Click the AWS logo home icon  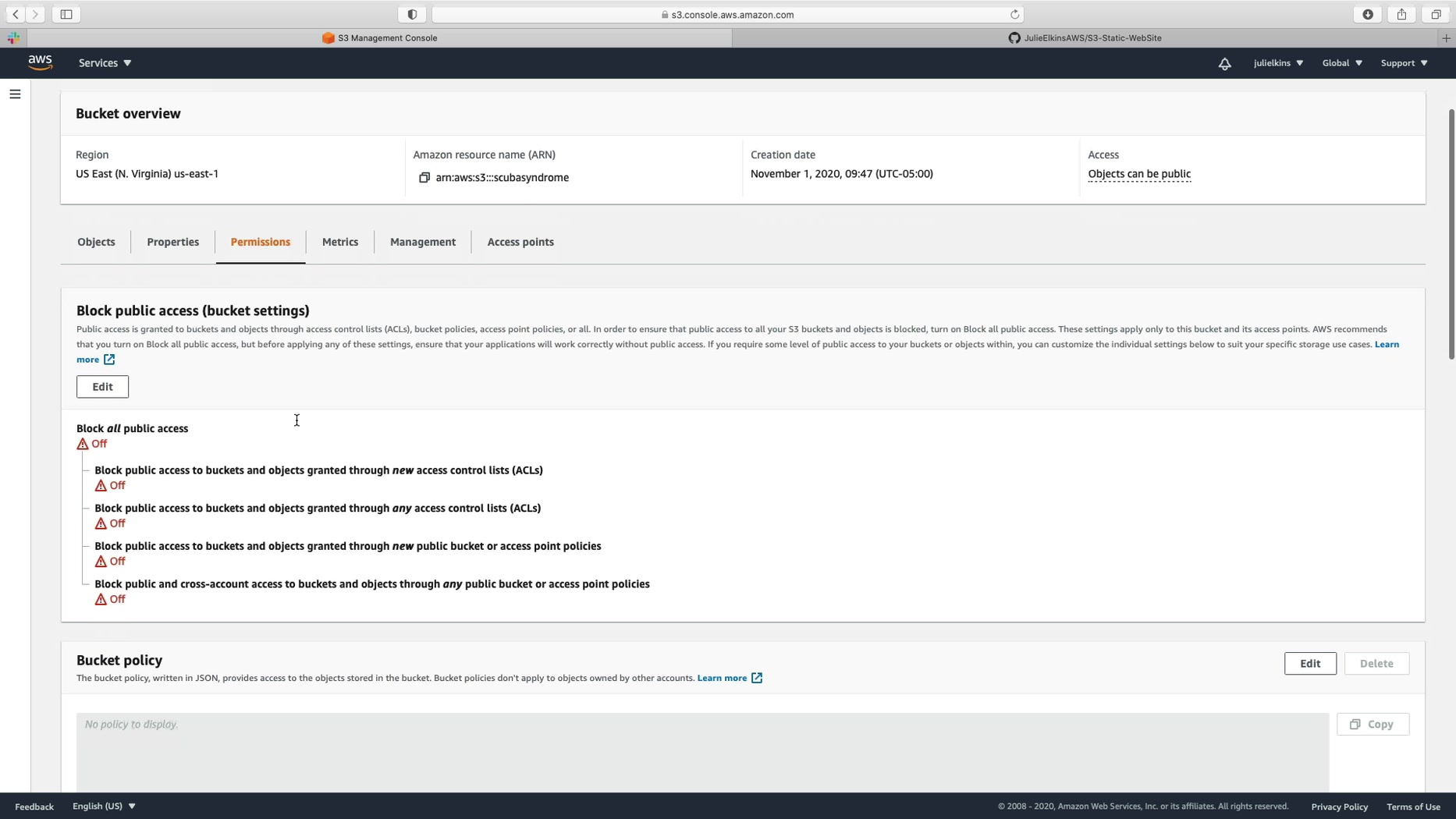pyautogui.click(x=41, y=62)
